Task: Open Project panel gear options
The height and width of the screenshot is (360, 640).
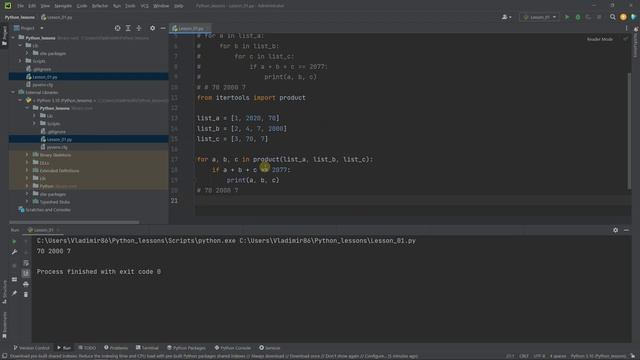Action: pyautogui.click(x=152, y=28)
